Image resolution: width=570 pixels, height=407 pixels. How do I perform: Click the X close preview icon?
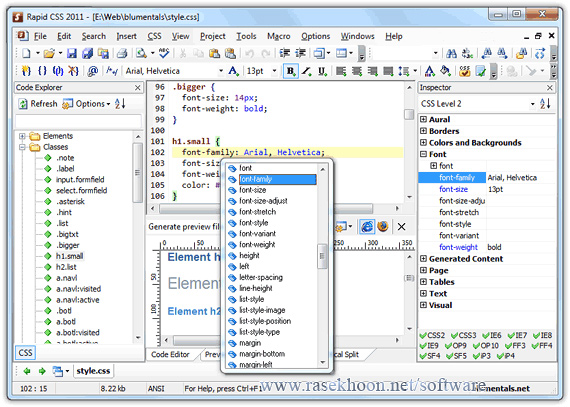(x=401, y=227)
